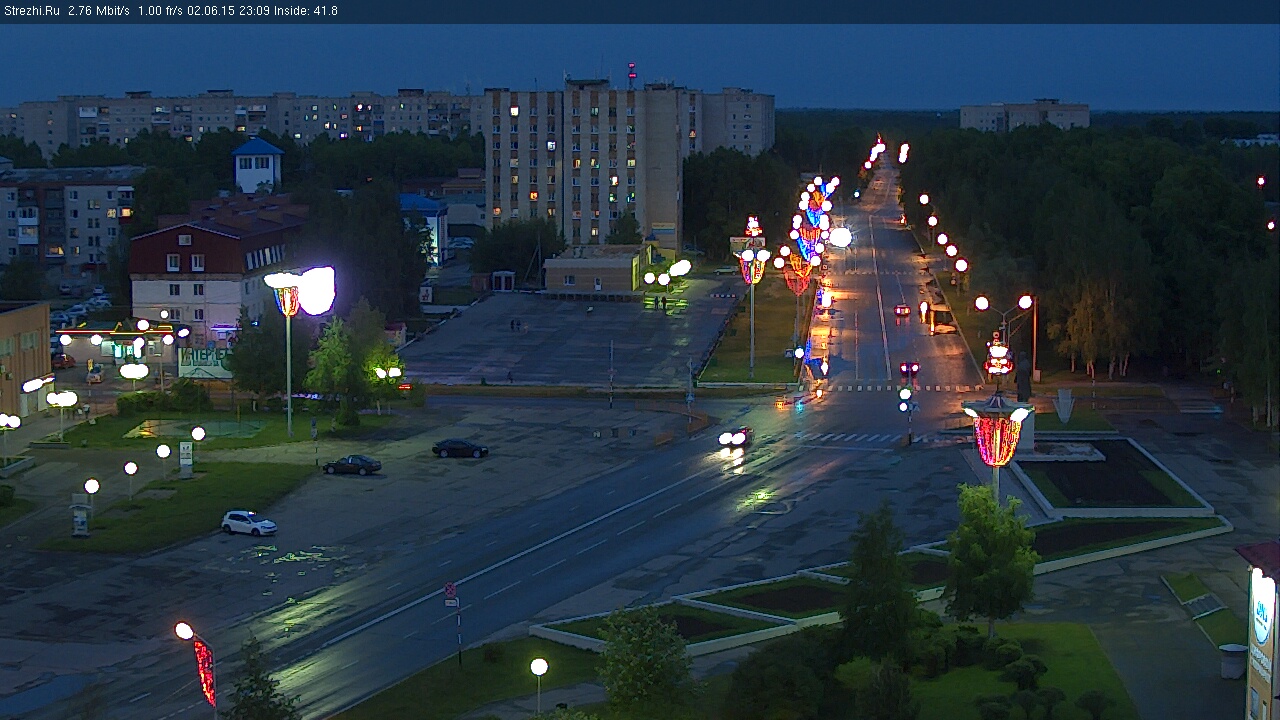Click the 23:09 time stamp

tap(253, 11)
